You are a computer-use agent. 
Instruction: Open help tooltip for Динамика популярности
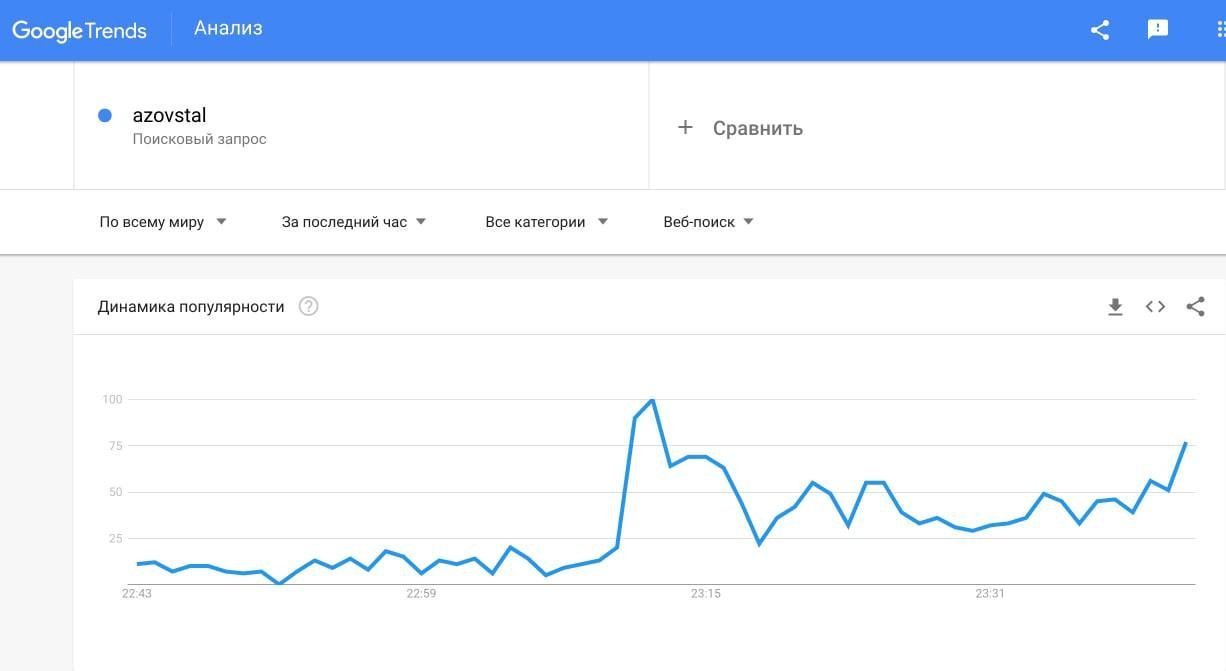(x=309, y=306)
